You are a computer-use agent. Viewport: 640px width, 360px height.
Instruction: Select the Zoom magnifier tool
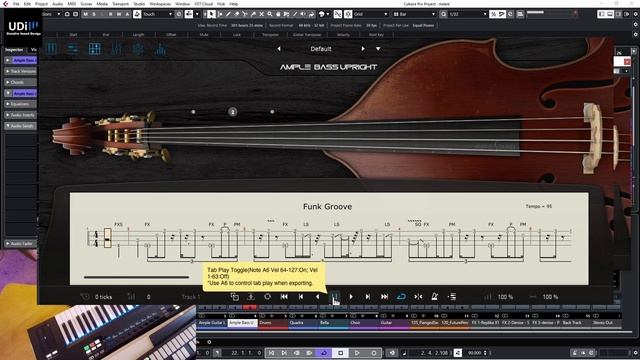click(x=270, y=14)
